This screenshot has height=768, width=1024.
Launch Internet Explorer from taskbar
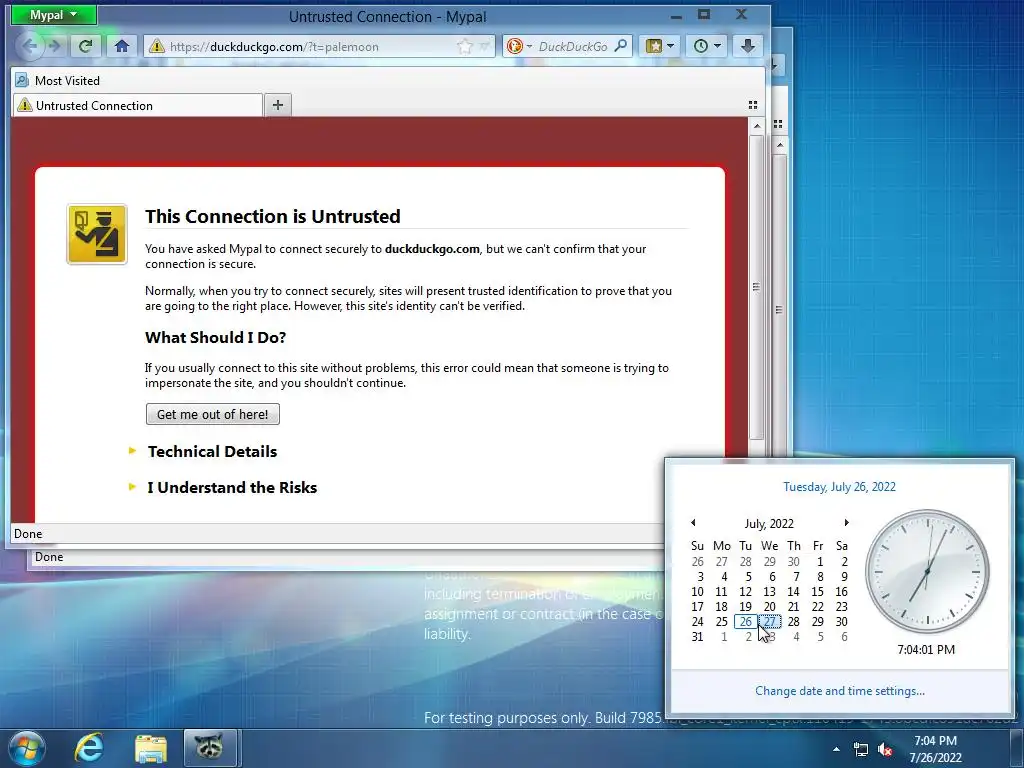coord(88,748)
